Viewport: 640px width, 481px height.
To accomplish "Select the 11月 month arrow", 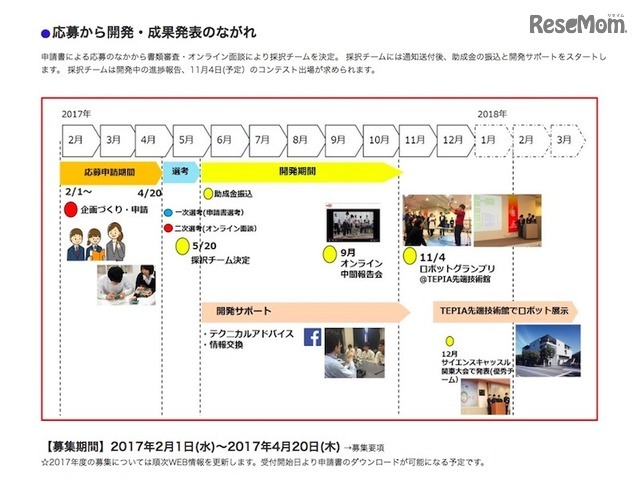I will 417,140.
